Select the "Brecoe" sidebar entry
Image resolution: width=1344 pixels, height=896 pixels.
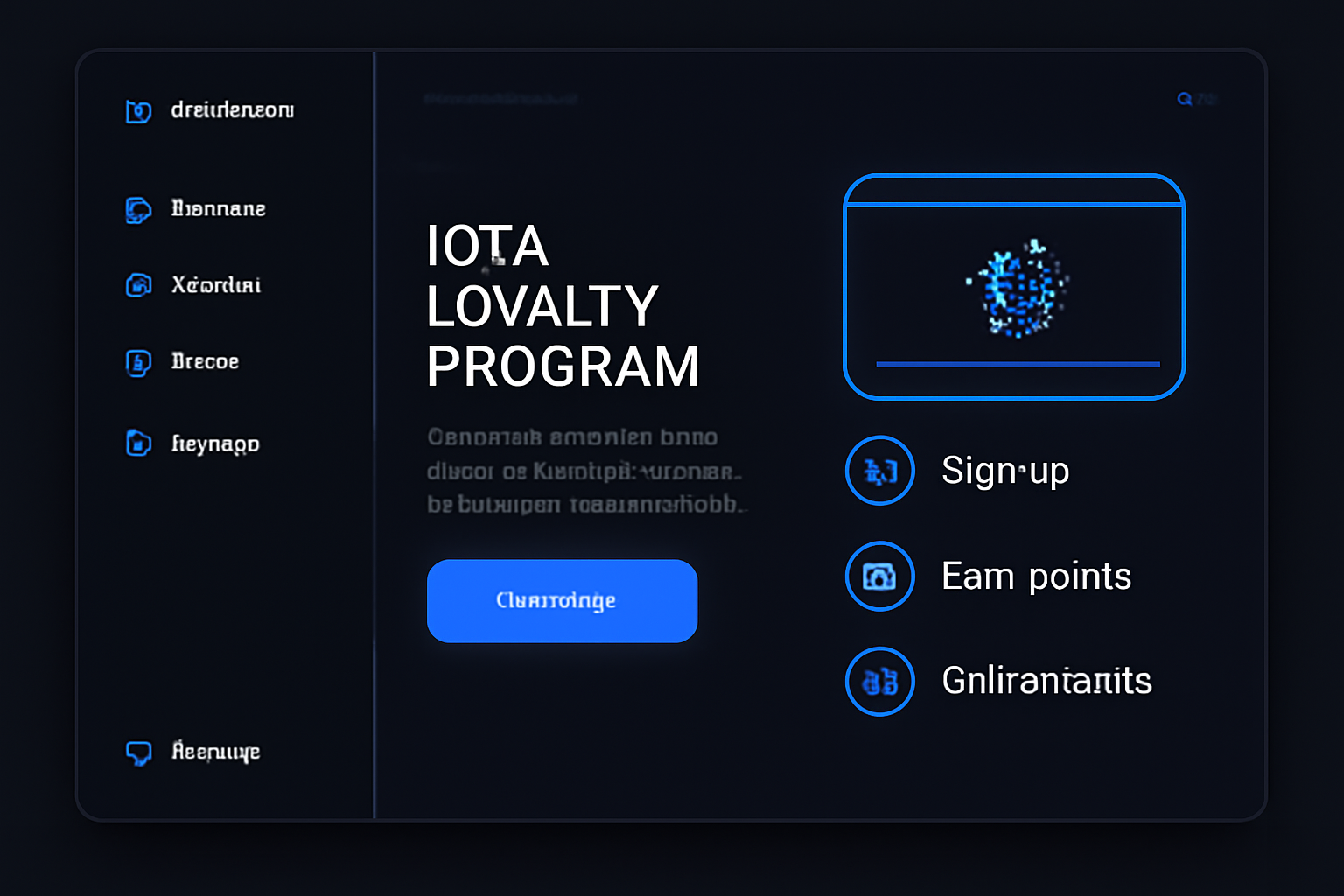(x=205, y=361)
